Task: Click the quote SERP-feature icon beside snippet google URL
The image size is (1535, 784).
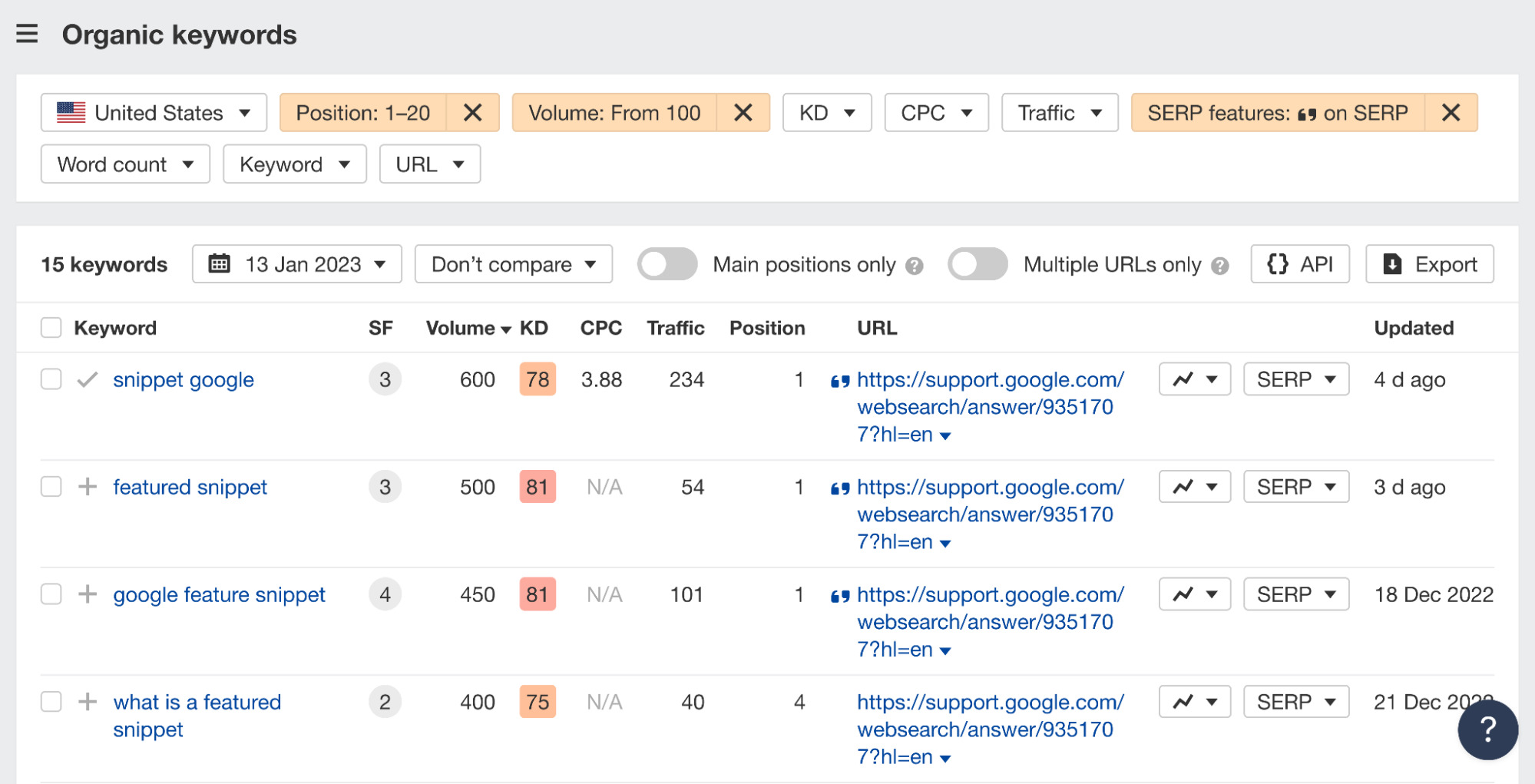Action: [839, 380]
